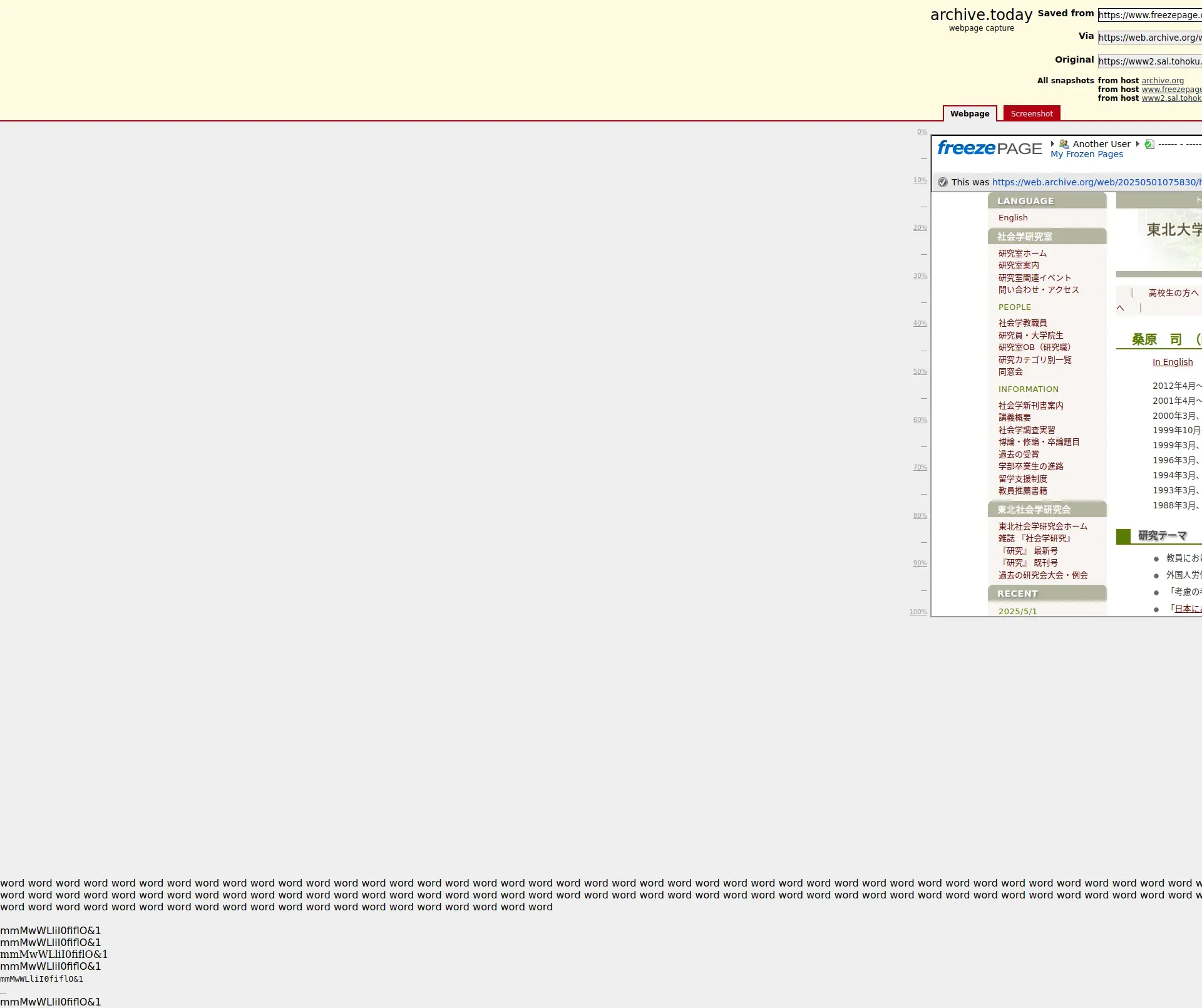The width and height of the screenshot is (1202, 1008).
Task: Switch to the Screenshot tab
Action: (1031, 113)
